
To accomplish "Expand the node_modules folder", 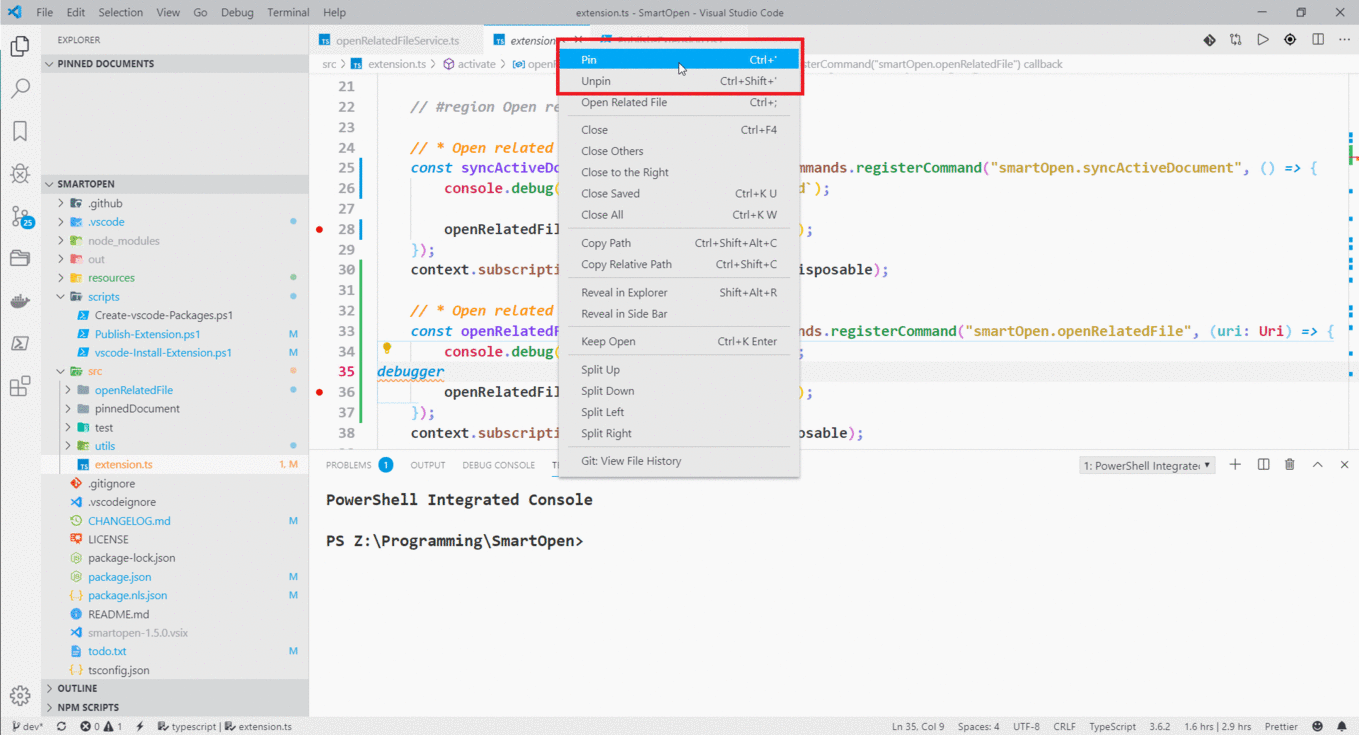I will pyautogui.click(x=61, y=240).
